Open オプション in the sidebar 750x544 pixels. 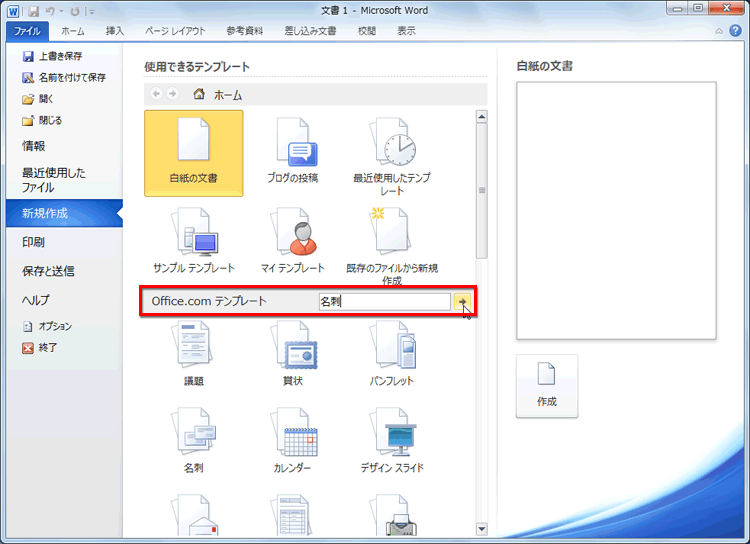47,326
